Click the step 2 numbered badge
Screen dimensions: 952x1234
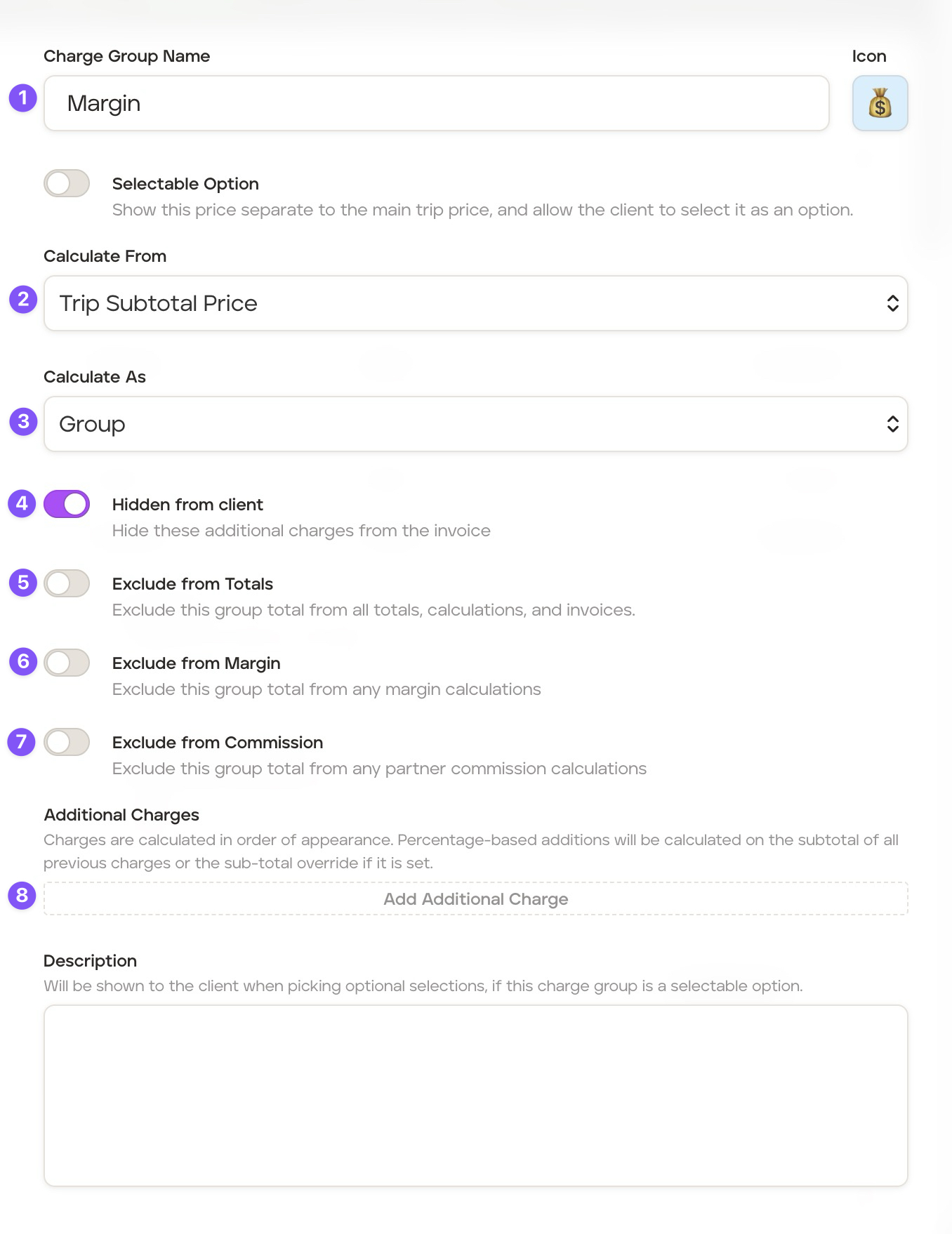[23, 300]
